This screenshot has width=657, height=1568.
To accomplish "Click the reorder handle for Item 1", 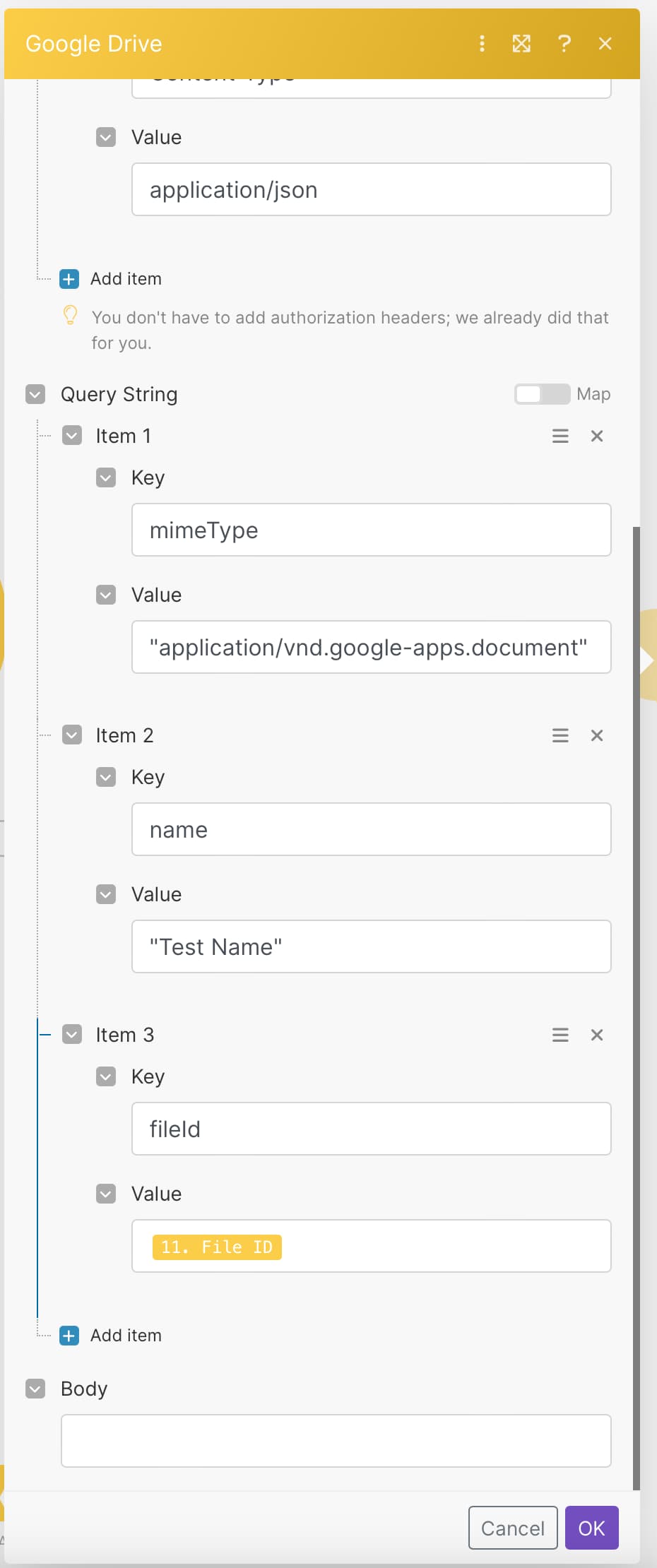I will 560,436.
